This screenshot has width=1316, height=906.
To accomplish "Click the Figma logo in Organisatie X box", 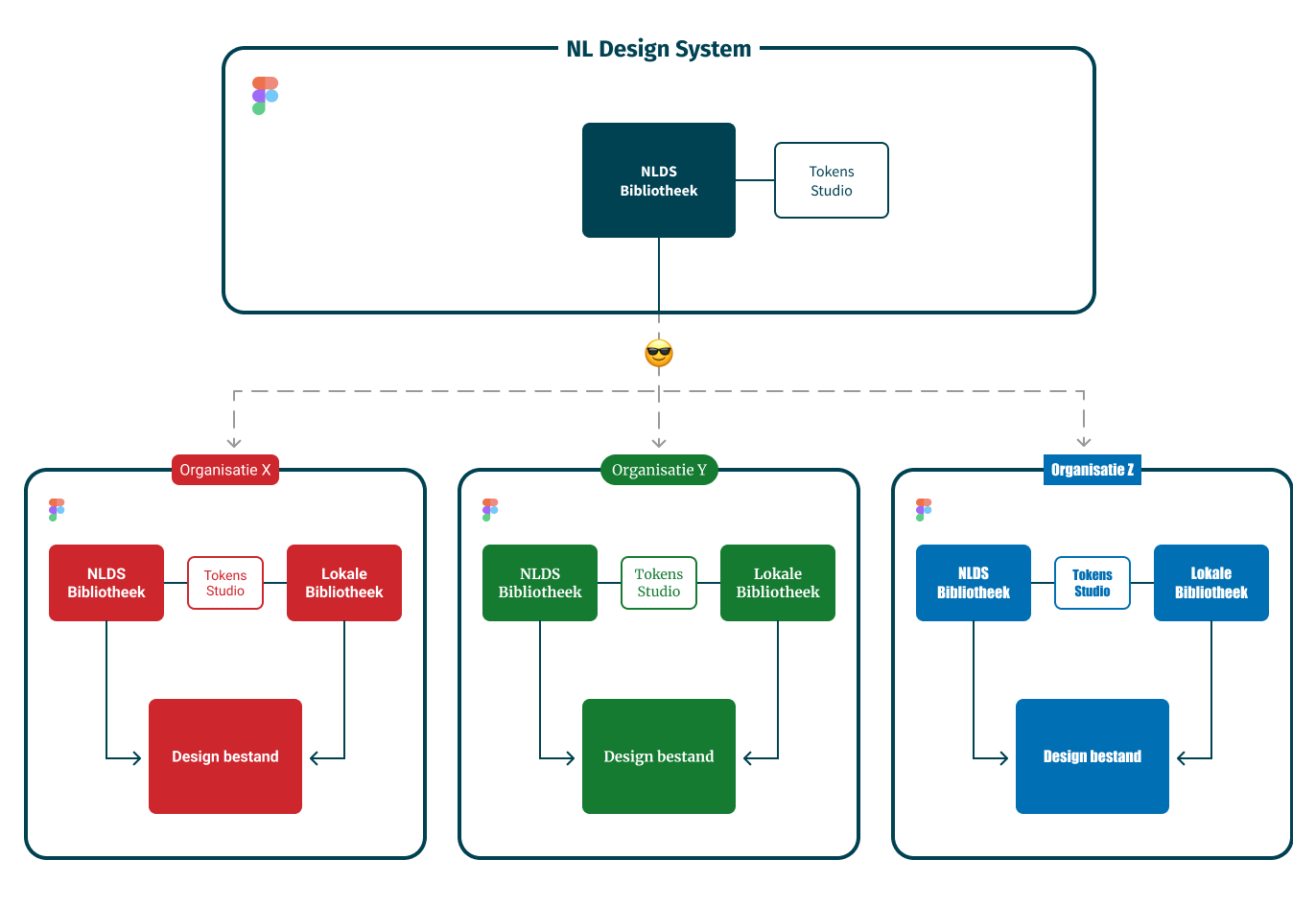I will 57,510.
